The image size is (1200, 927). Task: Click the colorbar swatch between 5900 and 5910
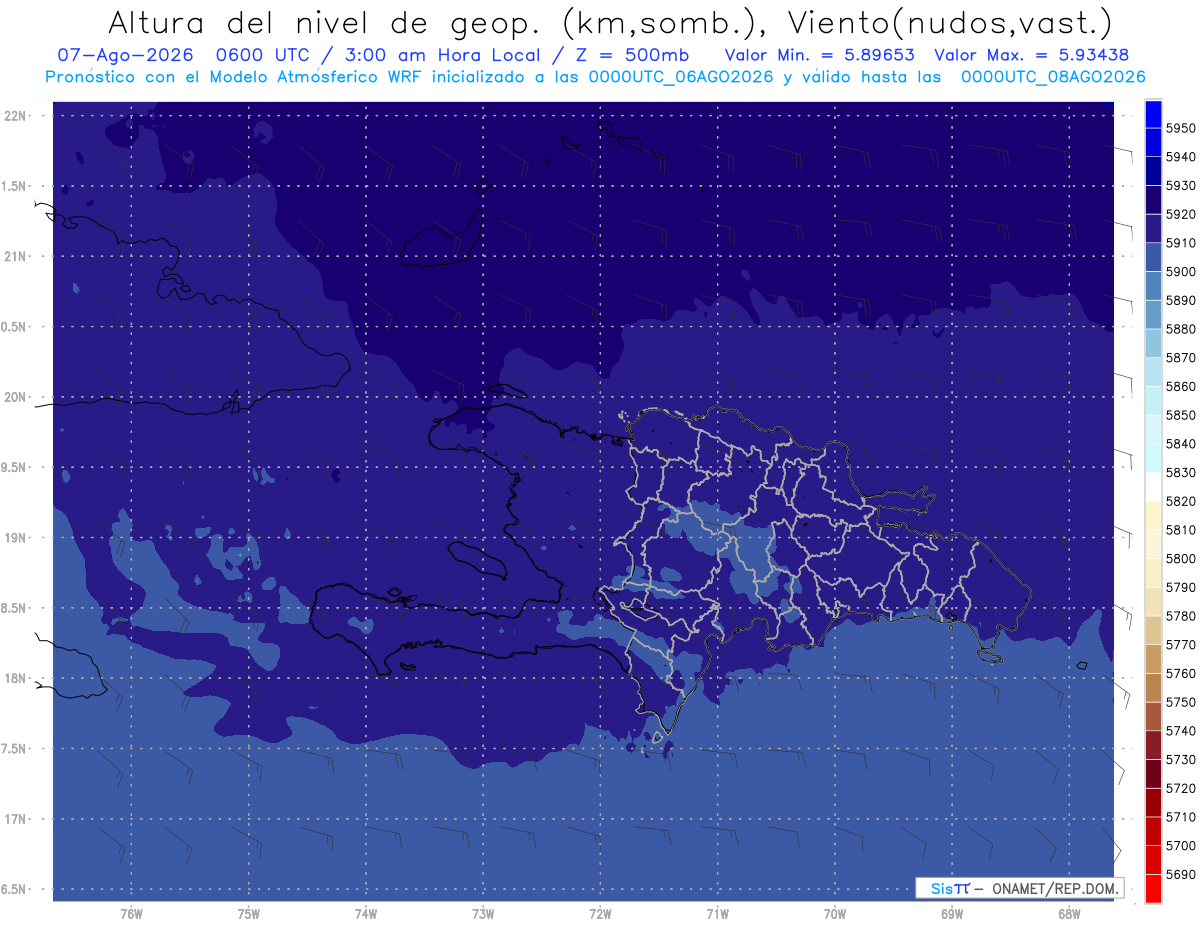click(1152, 257)
